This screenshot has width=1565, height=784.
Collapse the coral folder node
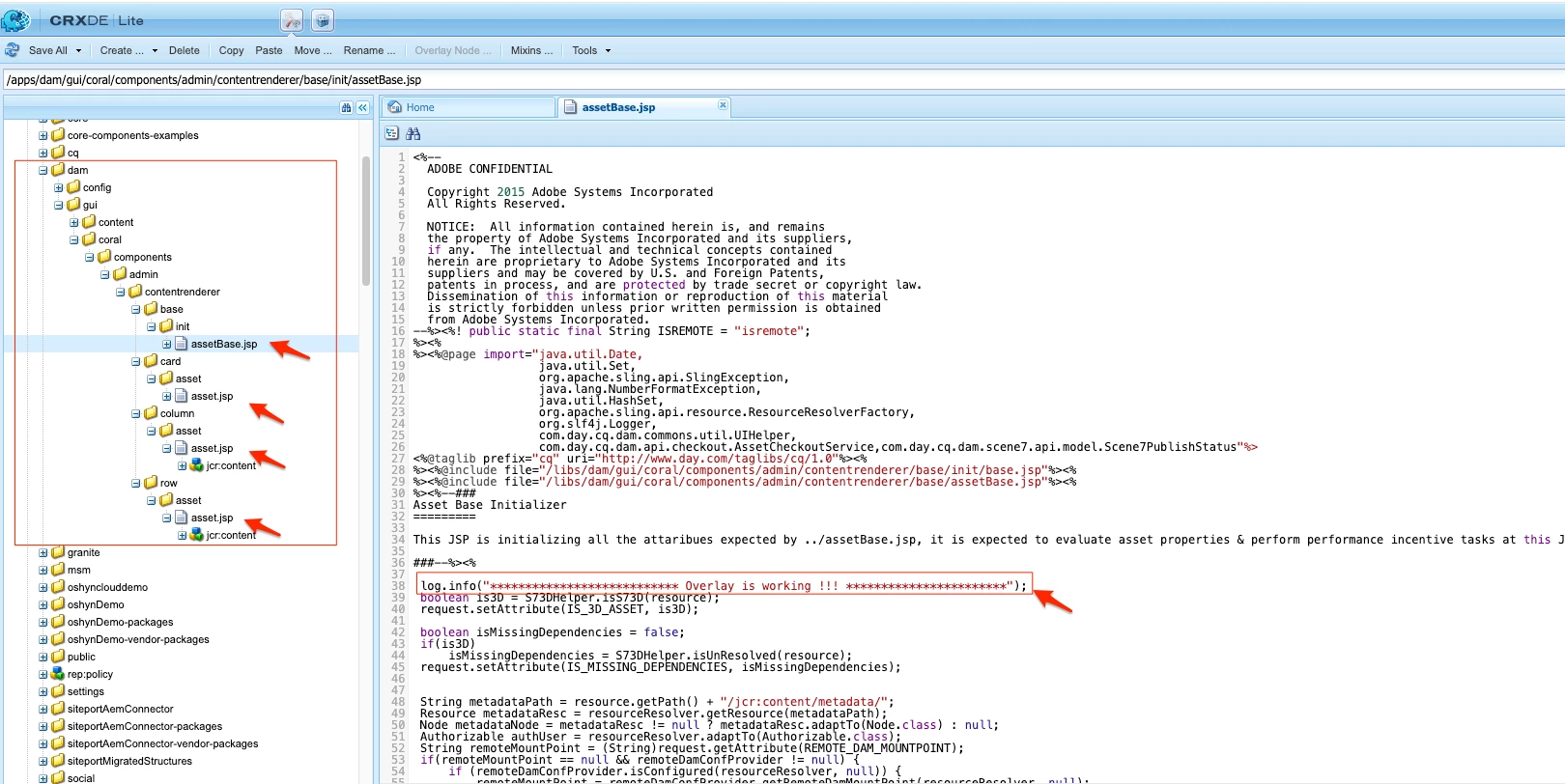point(73,239)
